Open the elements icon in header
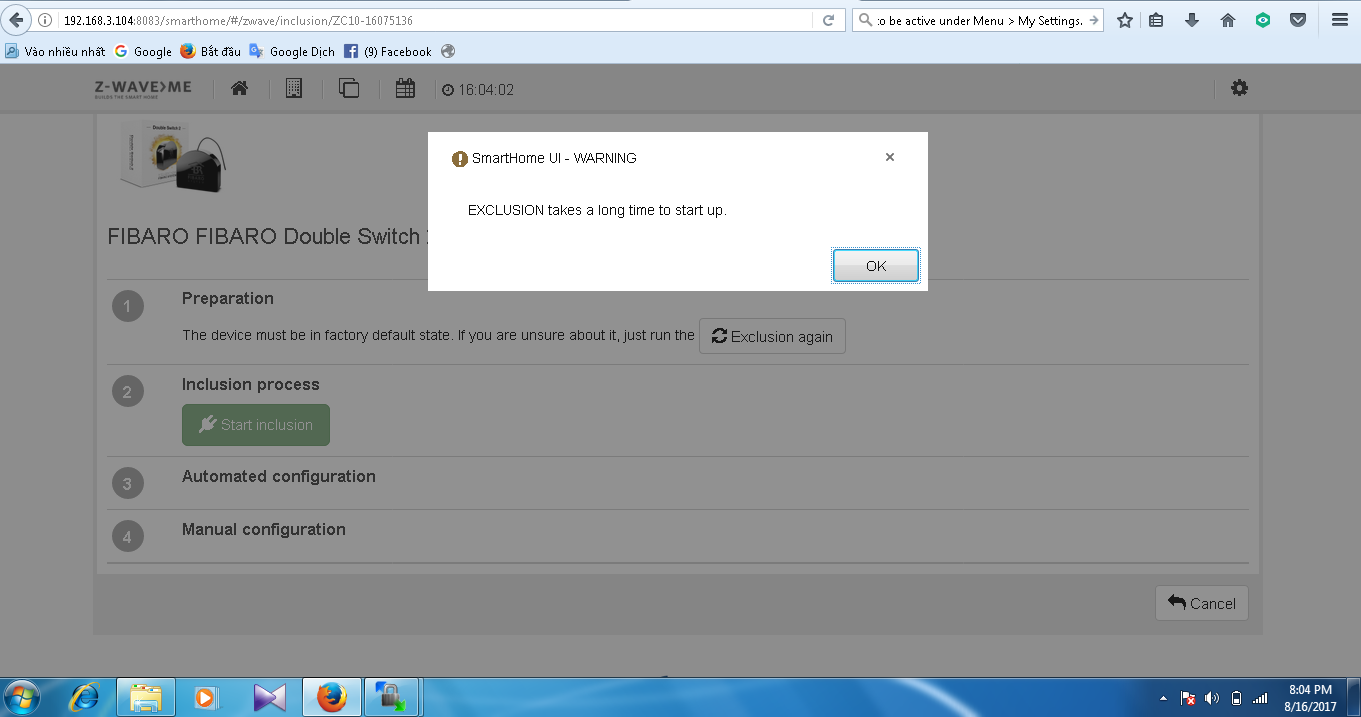The height and width of the screenshot is (717, 1361). (x=349, y=89)
